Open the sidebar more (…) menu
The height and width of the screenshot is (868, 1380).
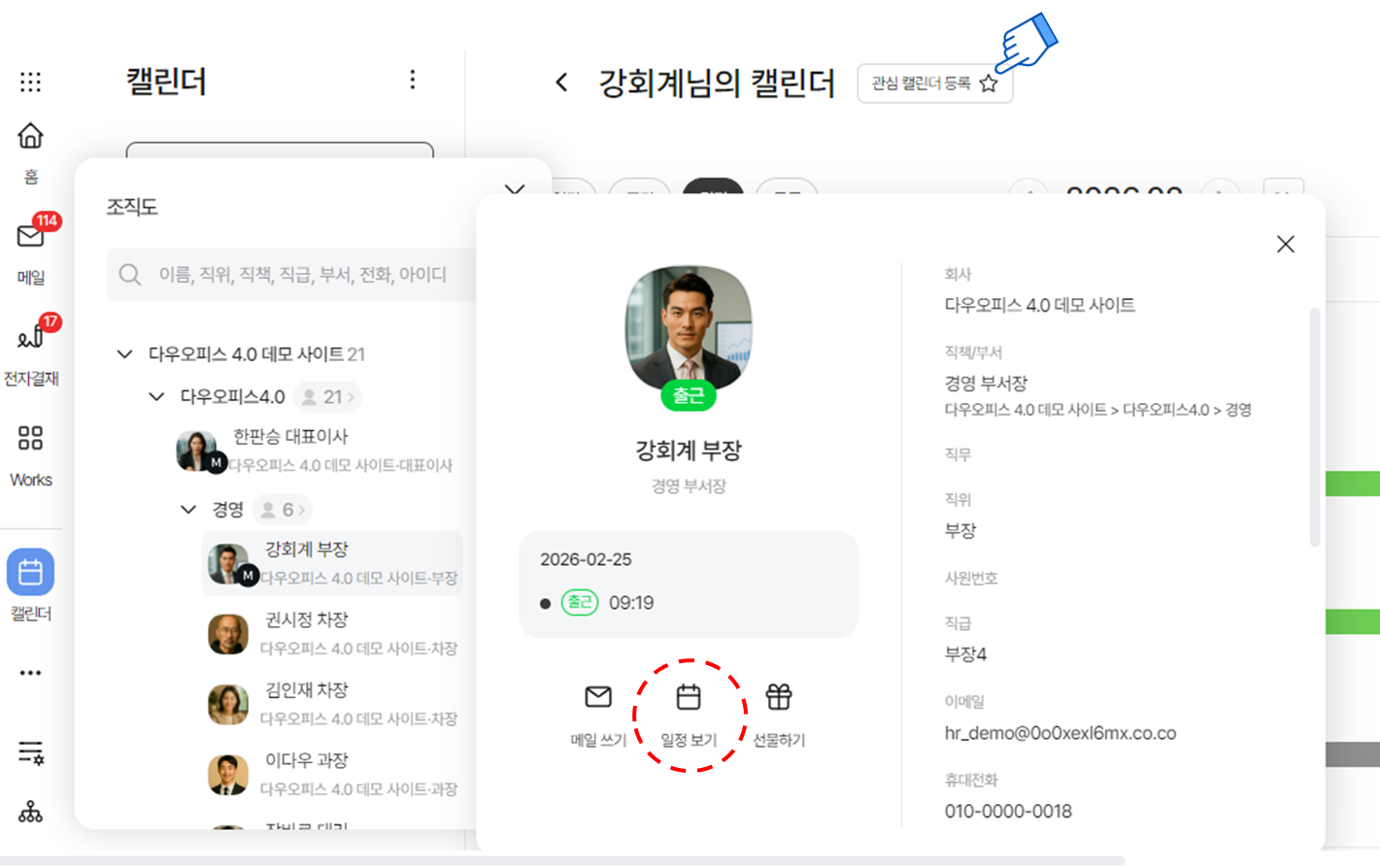(x=30, y=673)
